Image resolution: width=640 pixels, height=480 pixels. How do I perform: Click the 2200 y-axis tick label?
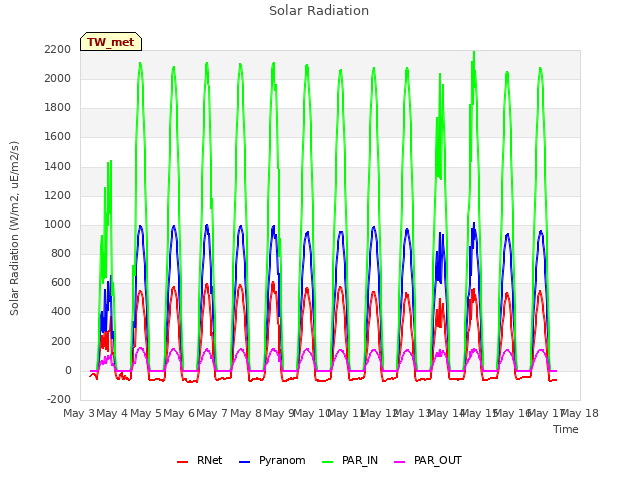tap(58, 49)
